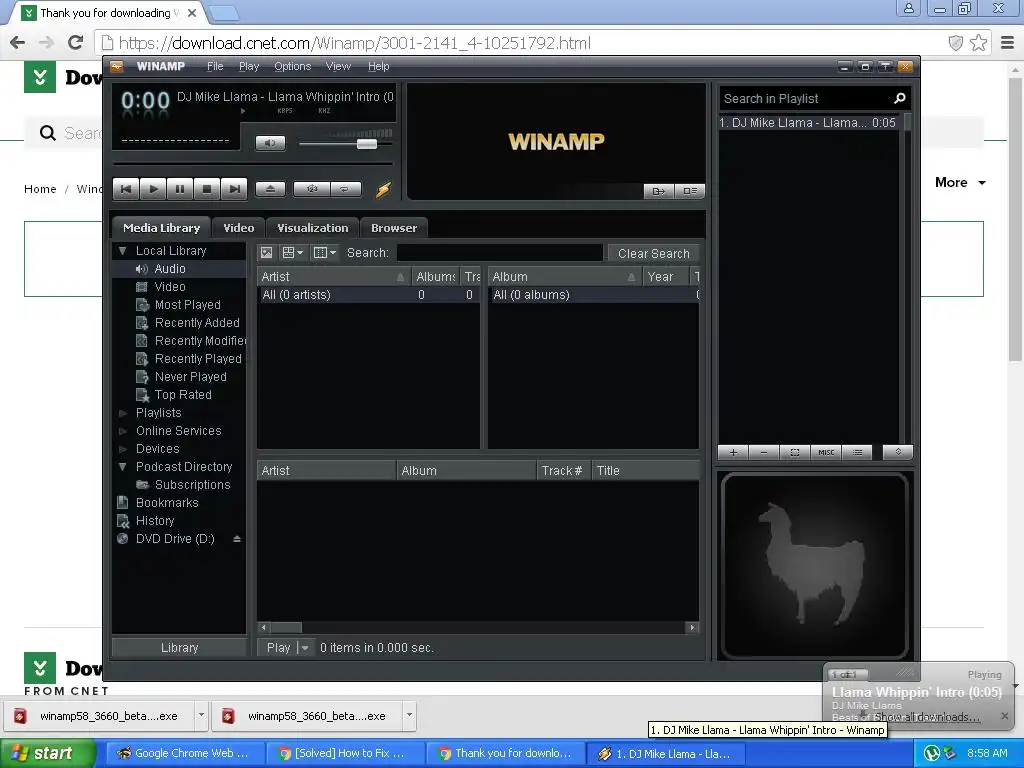Viewport: 1024px width, 768px height.
Task: Select Video in Local Library tree
Action: pos(170,287)
